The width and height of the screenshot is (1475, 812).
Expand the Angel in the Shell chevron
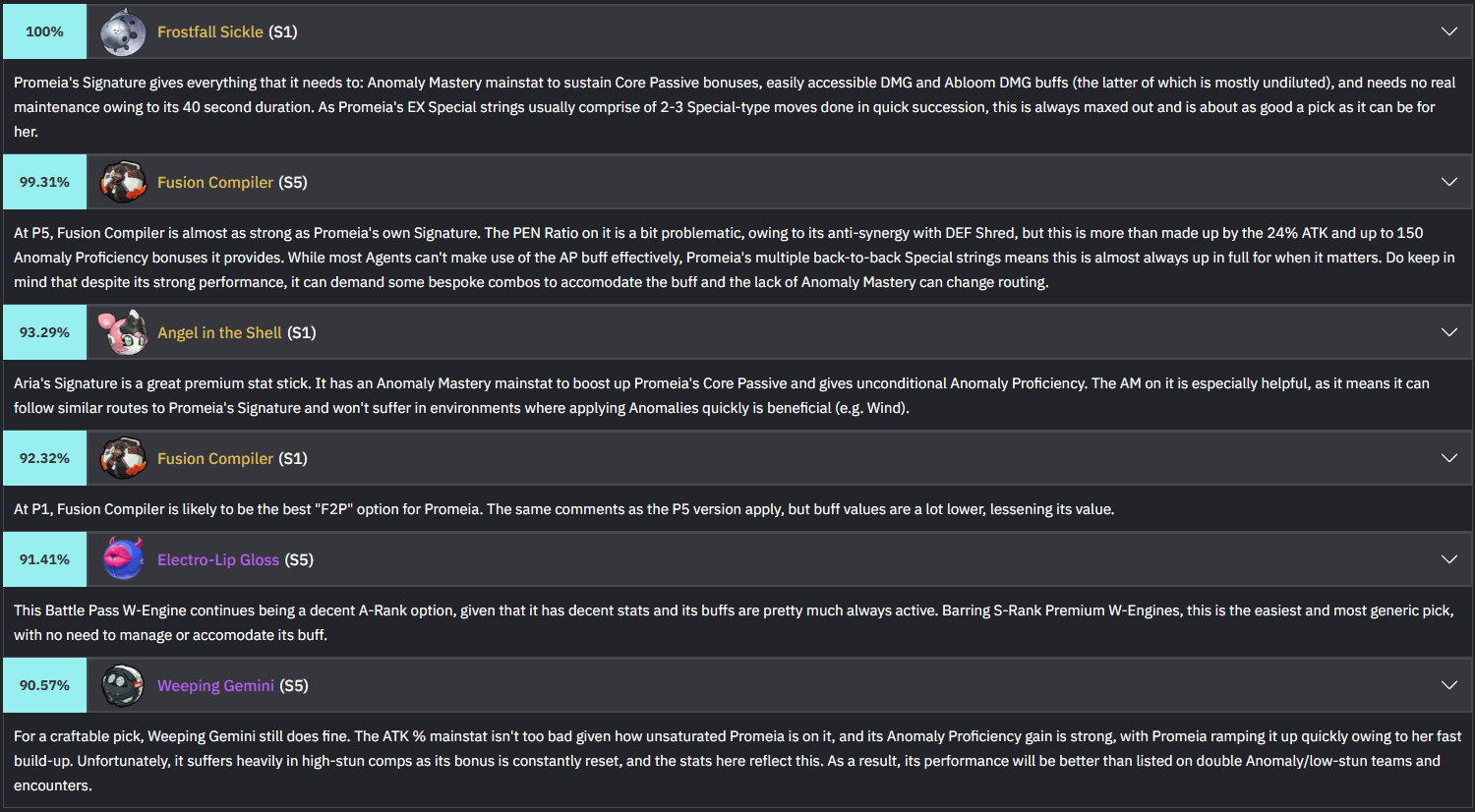coord(1449,332)
